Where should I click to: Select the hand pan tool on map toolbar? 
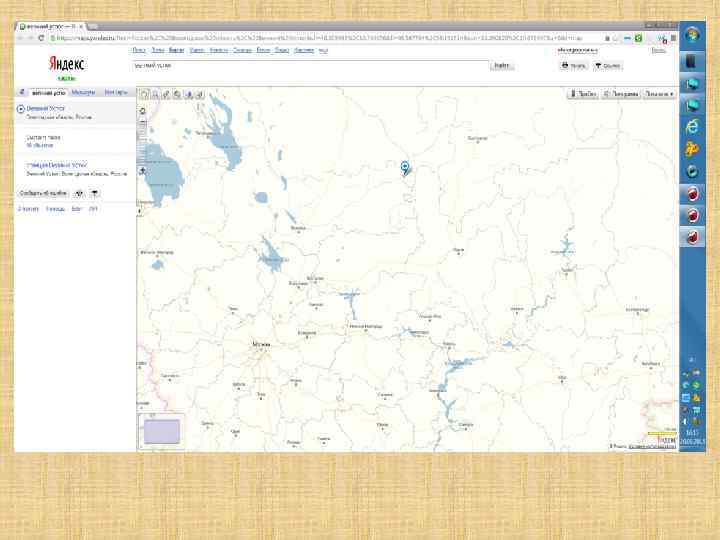click(144, 95)
